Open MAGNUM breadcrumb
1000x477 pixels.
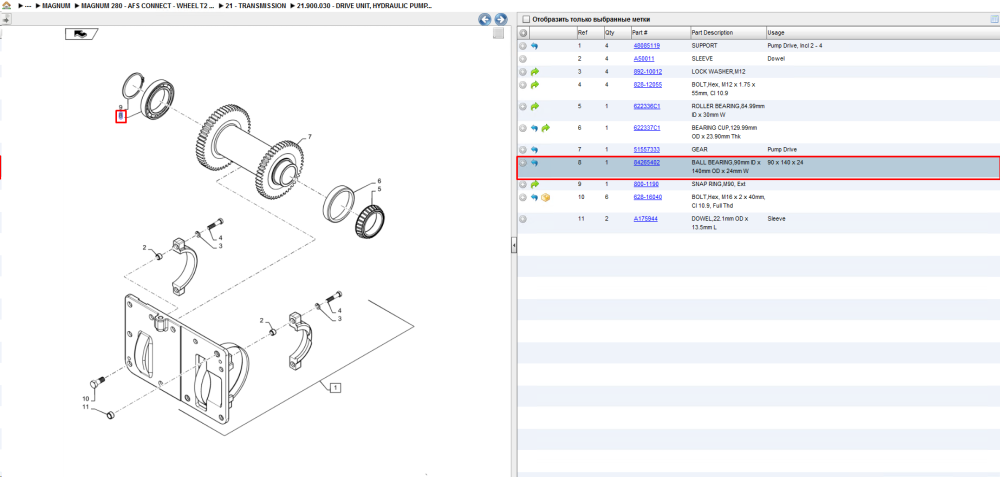(x=56, y=5)
